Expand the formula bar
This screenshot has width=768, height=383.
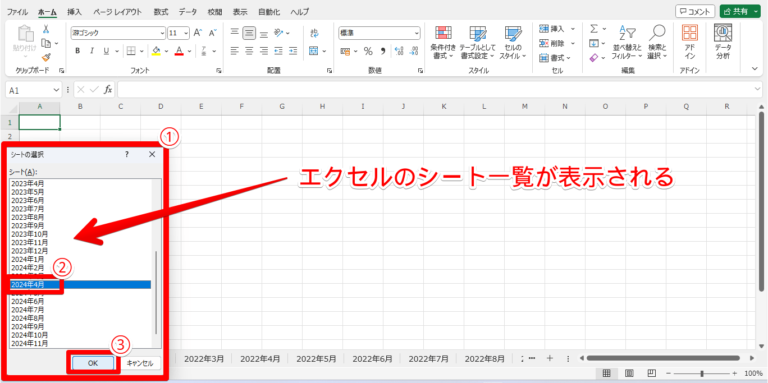[x=758, y=90]
